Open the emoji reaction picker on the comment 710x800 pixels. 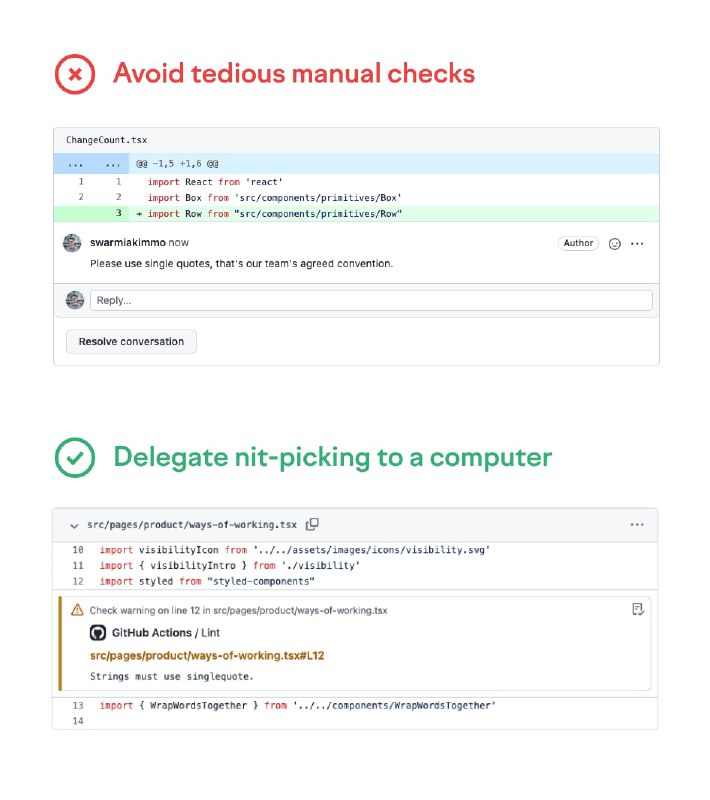[x=615, y=244]
